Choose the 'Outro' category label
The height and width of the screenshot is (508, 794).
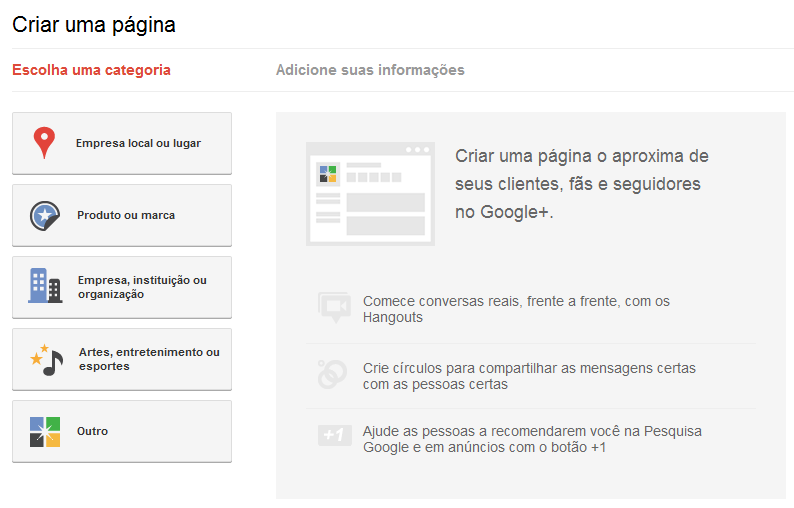[x=92, y=431]
